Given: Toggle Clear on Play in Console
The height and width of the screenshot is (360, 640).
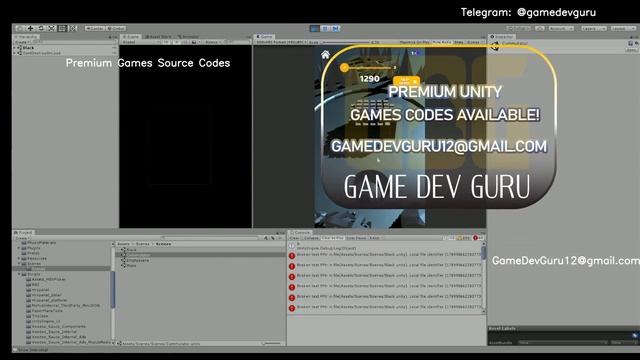Looking at the screenshot, I should tap(333, 238).
